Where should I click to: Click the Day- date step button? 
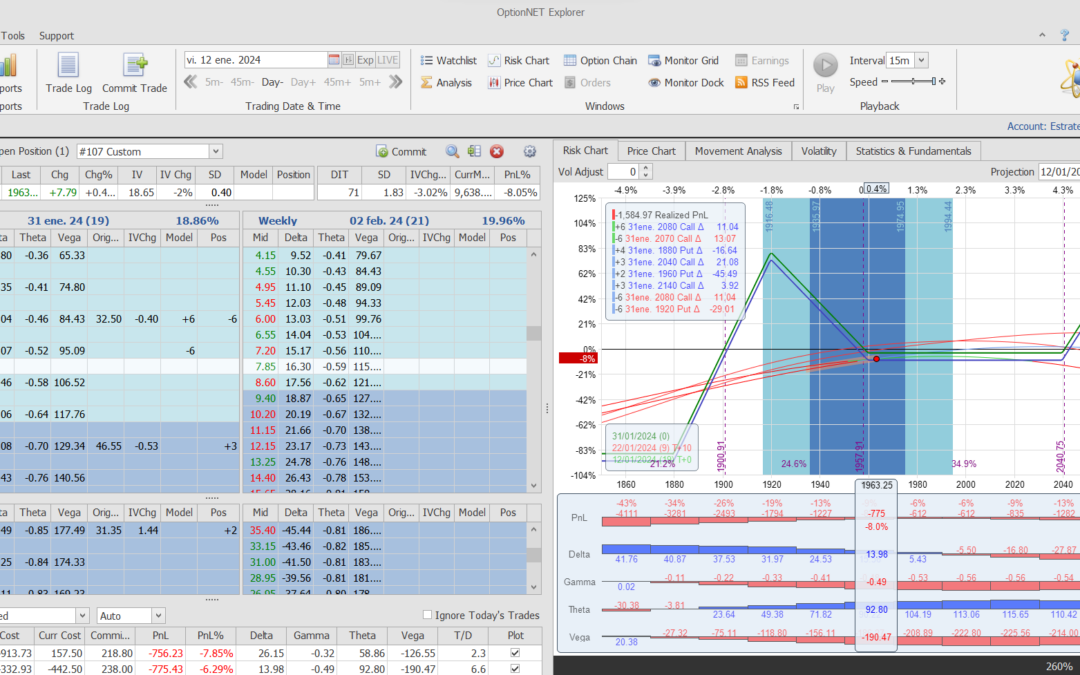coord(273,83)
